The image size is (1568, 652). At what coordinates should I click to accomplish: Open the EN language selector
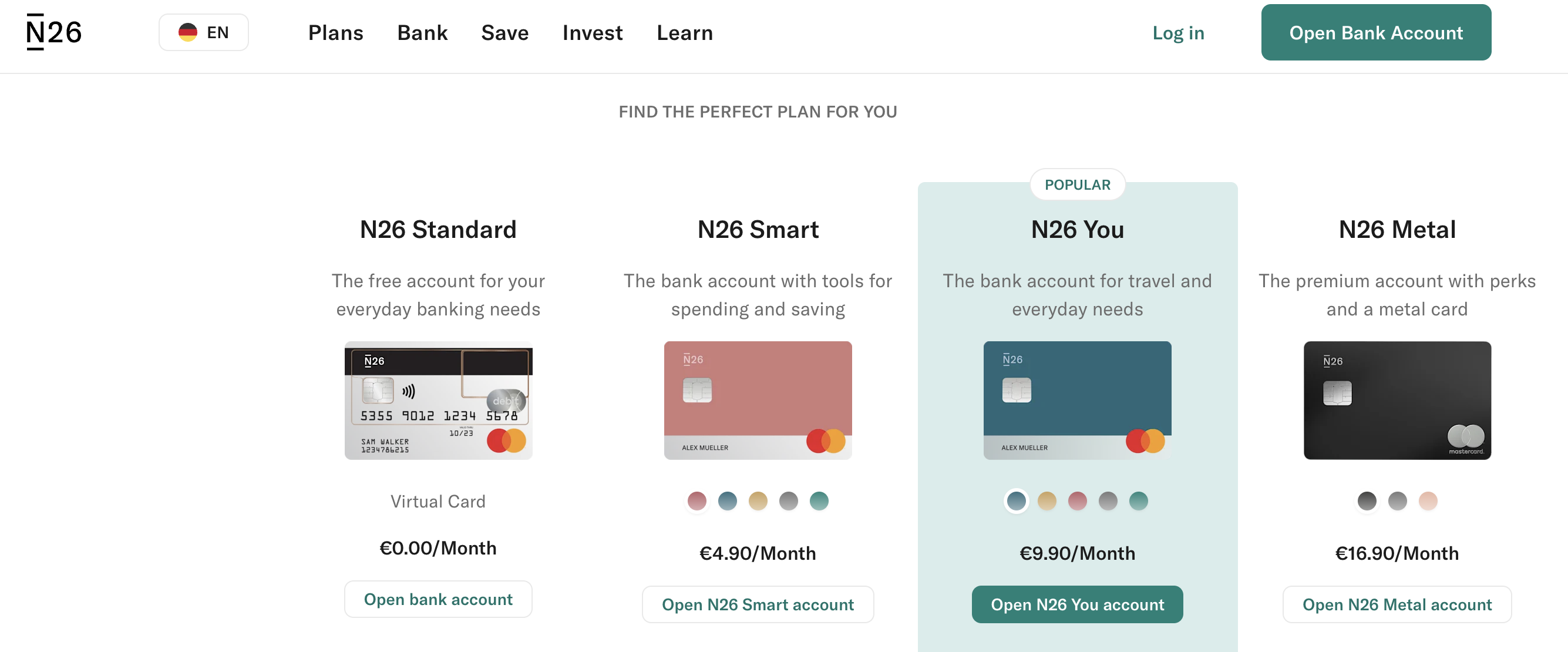(203, 32)
